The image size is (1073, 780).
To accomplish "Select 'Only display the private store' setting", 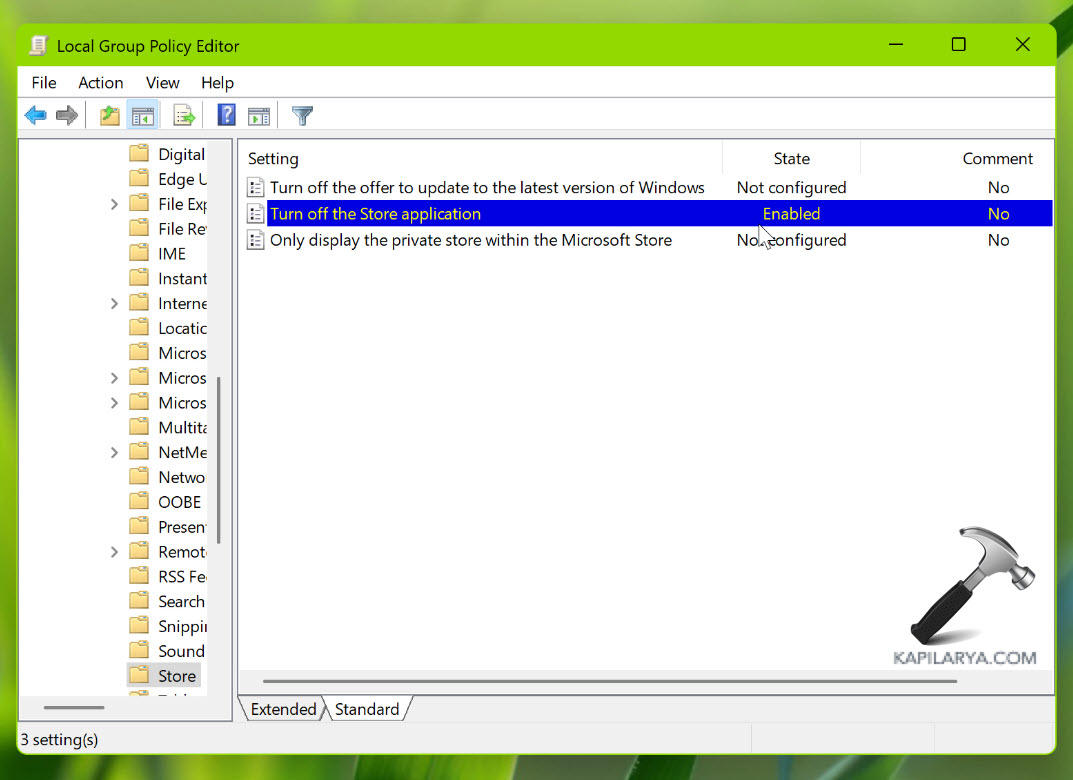I will (470, 240).
